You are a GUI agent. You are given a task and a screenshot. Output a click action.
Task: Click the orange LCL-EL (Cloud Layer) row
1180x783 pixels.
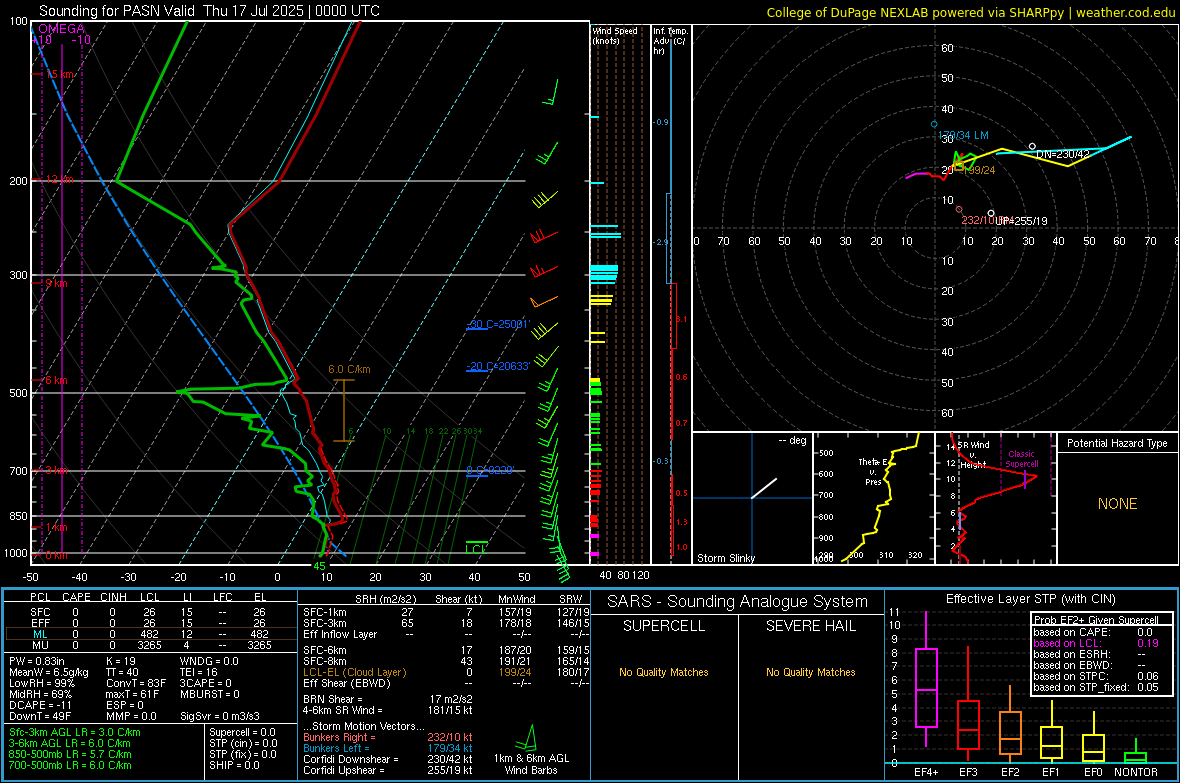(446, 672)
